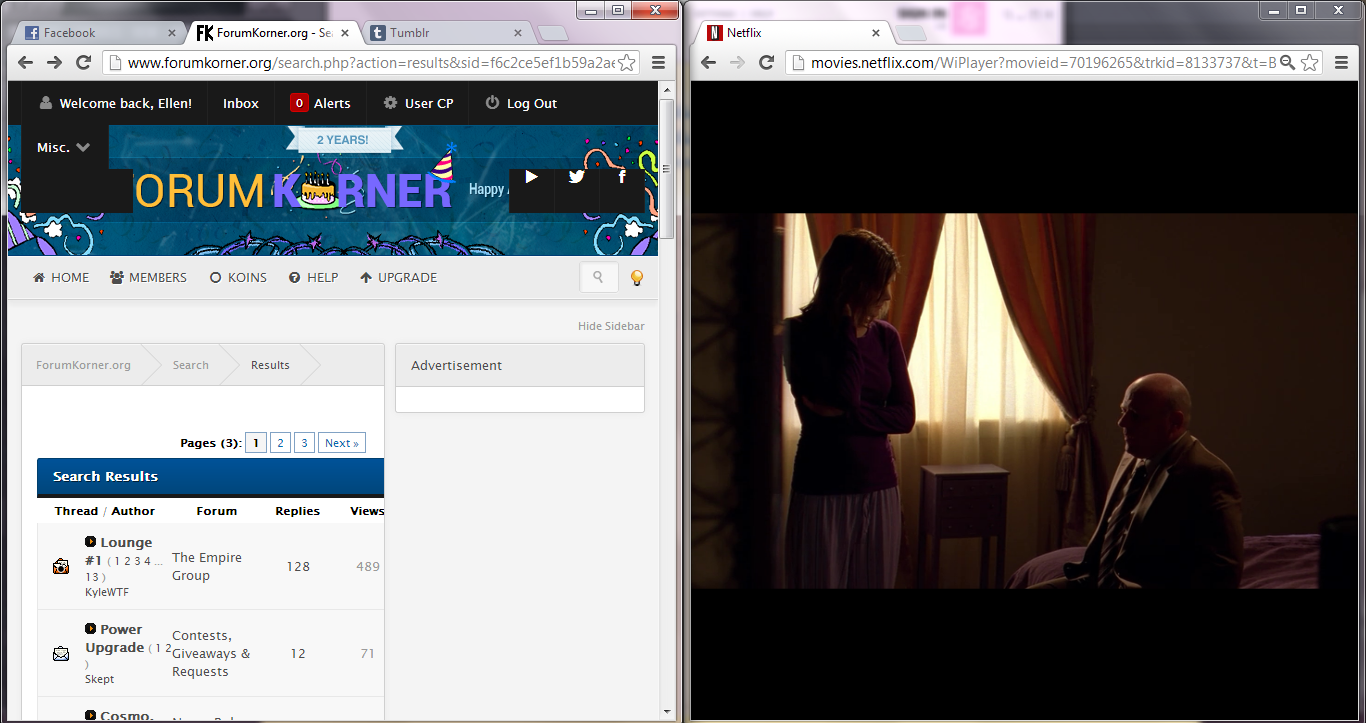Bookmark the ForumKorner page with star icon

pyautogui.click(x=626, y=63)
